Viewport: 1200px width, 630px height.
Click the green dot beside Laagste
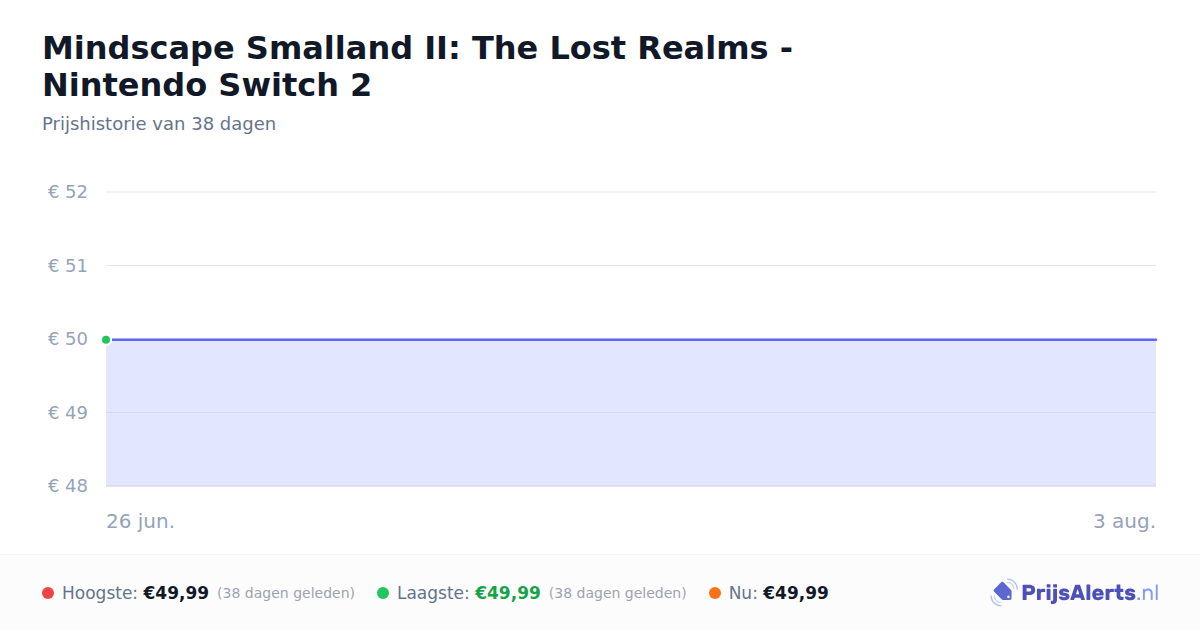point(383,593)
